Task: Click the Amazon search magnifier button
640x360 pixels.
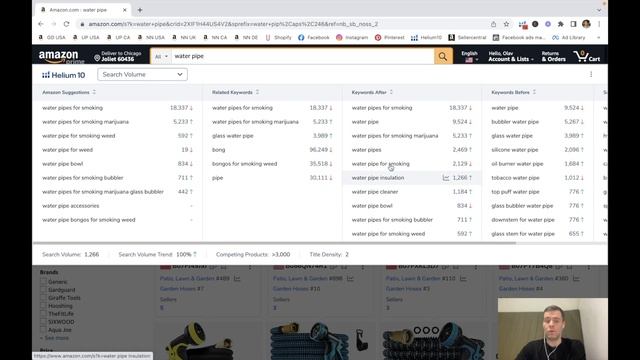Action: 443,56
